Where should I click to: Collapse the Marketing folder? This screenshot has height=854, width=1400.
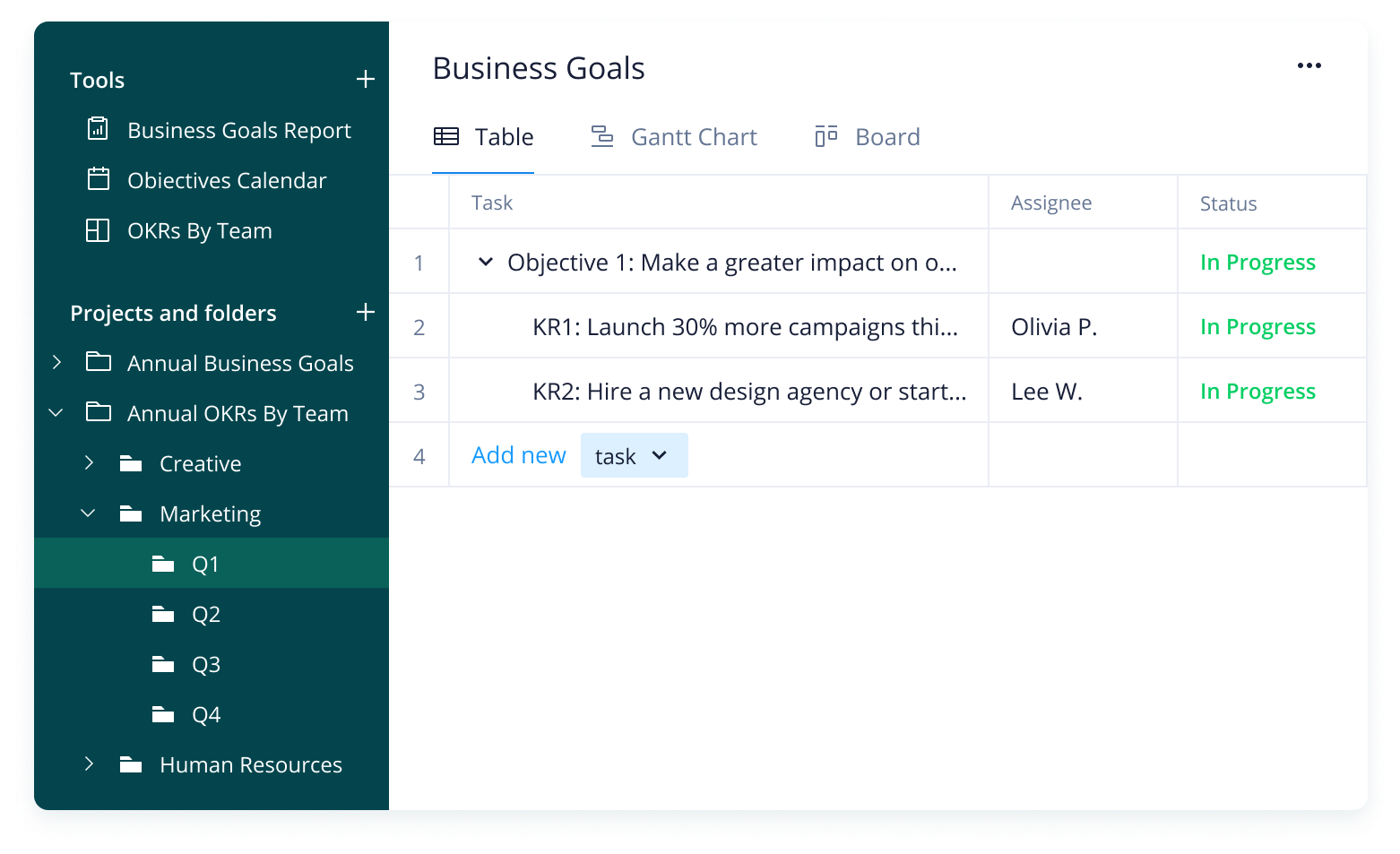(88, 513)
